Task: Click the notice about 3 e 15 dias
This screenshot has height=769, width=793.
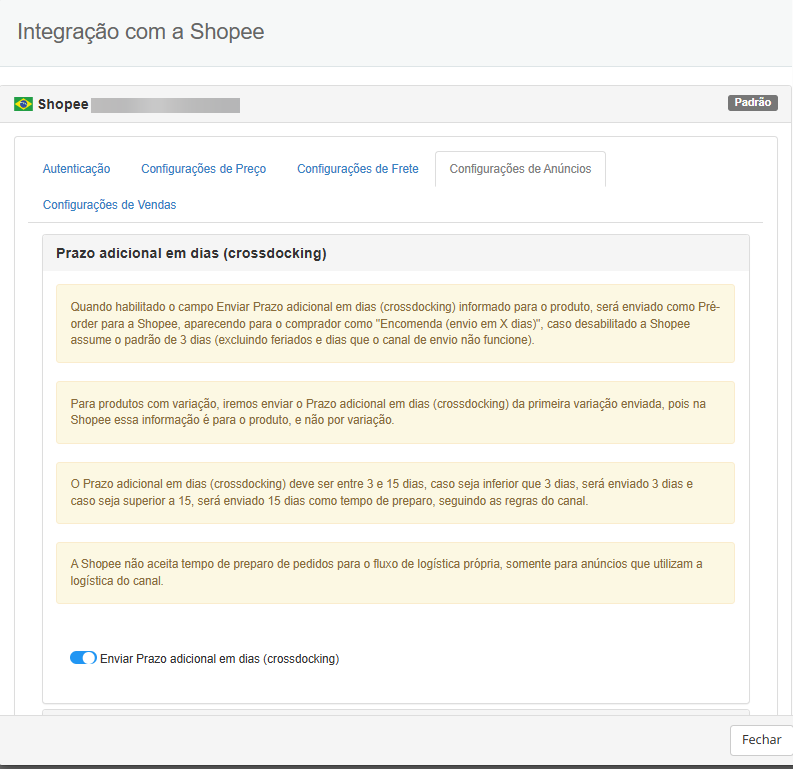Action: click(395, 493)
